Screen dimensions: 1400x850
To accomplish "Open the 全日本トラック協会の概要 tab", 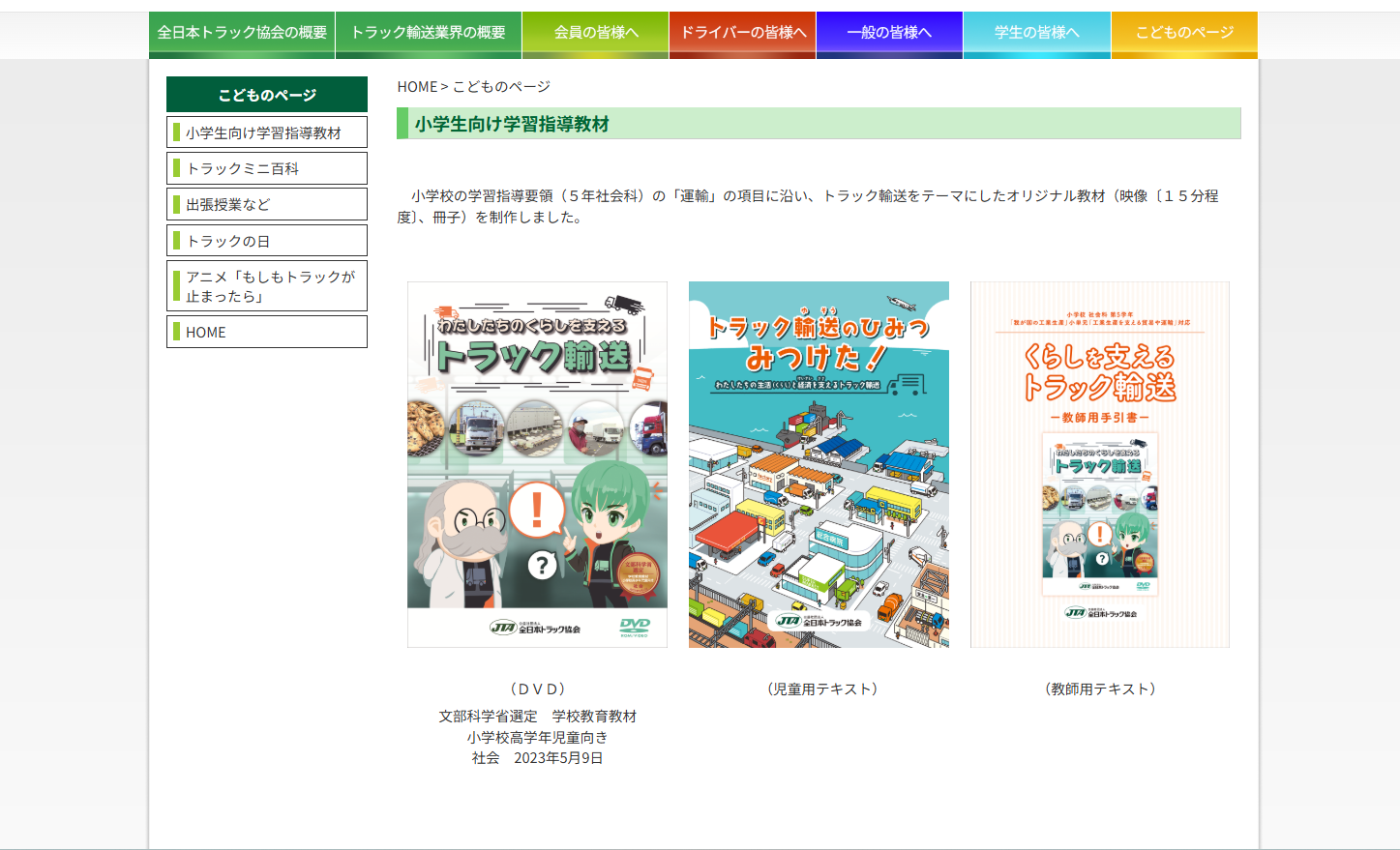I will (242, 33).
